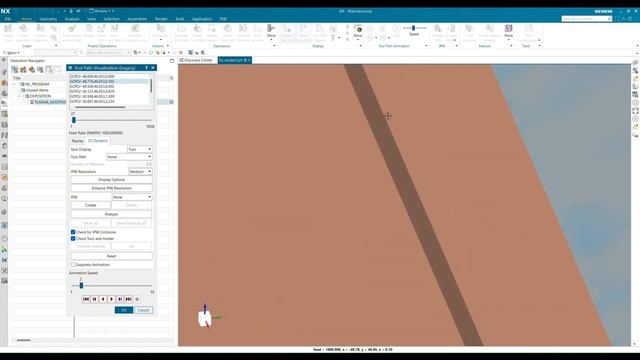Toggle Check for IPW Collisions checkbox

pyautogui.click(x=73, y=232)
